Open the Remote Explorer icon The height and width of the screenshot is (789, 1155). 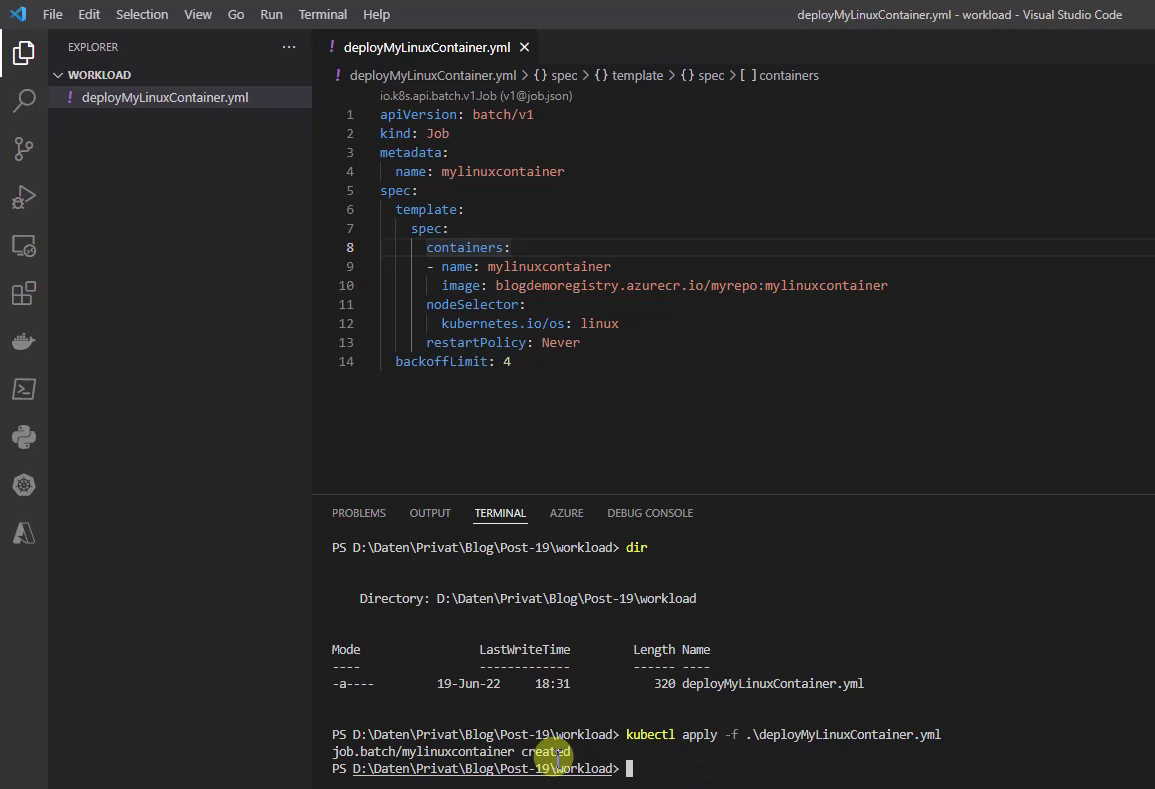click(x=24, y=245)
